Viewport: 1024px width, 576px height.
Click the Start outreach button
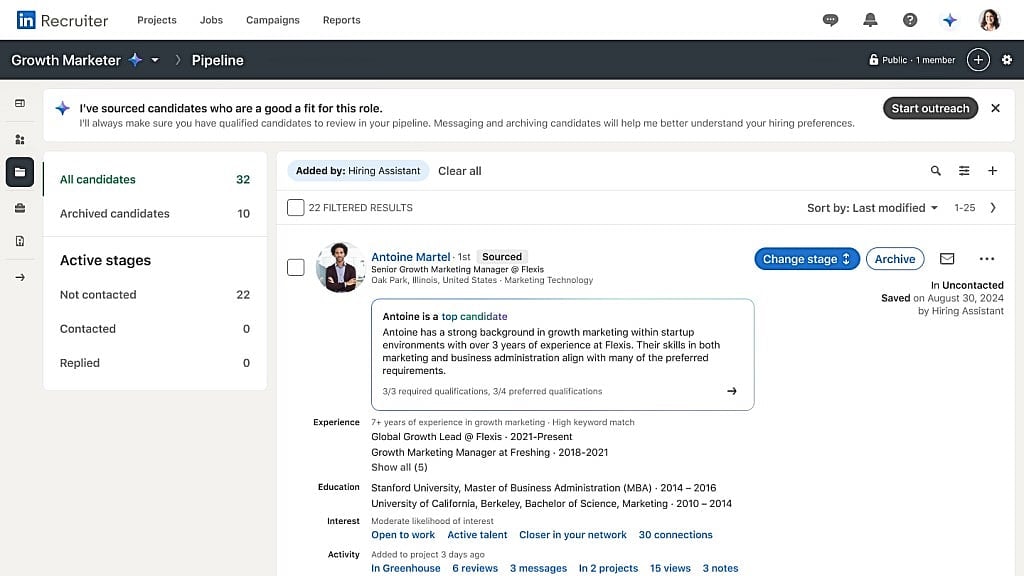(x=930, y=108)
